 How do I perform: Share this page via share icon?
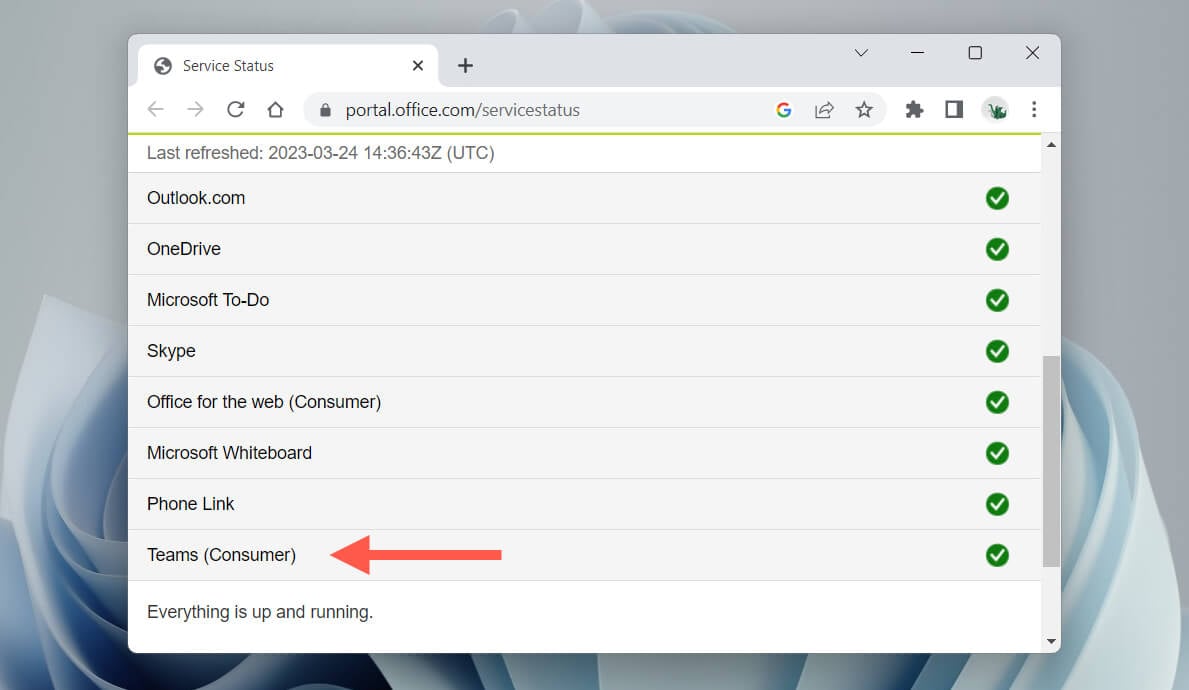[x=824, y=110]
